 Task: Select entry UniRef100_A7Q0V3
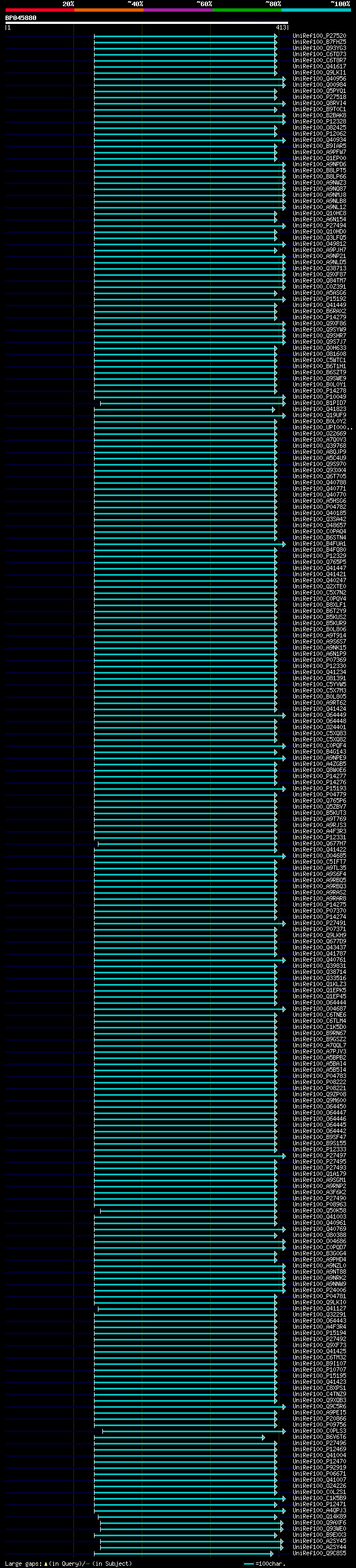coord(319,440)
